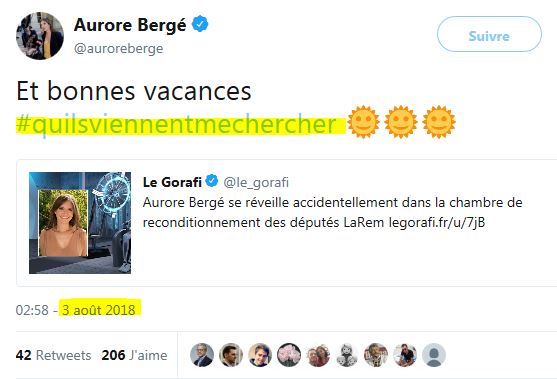View the 206 J'aime list
This screenshot has height=379, width=557.
(134, 355)
